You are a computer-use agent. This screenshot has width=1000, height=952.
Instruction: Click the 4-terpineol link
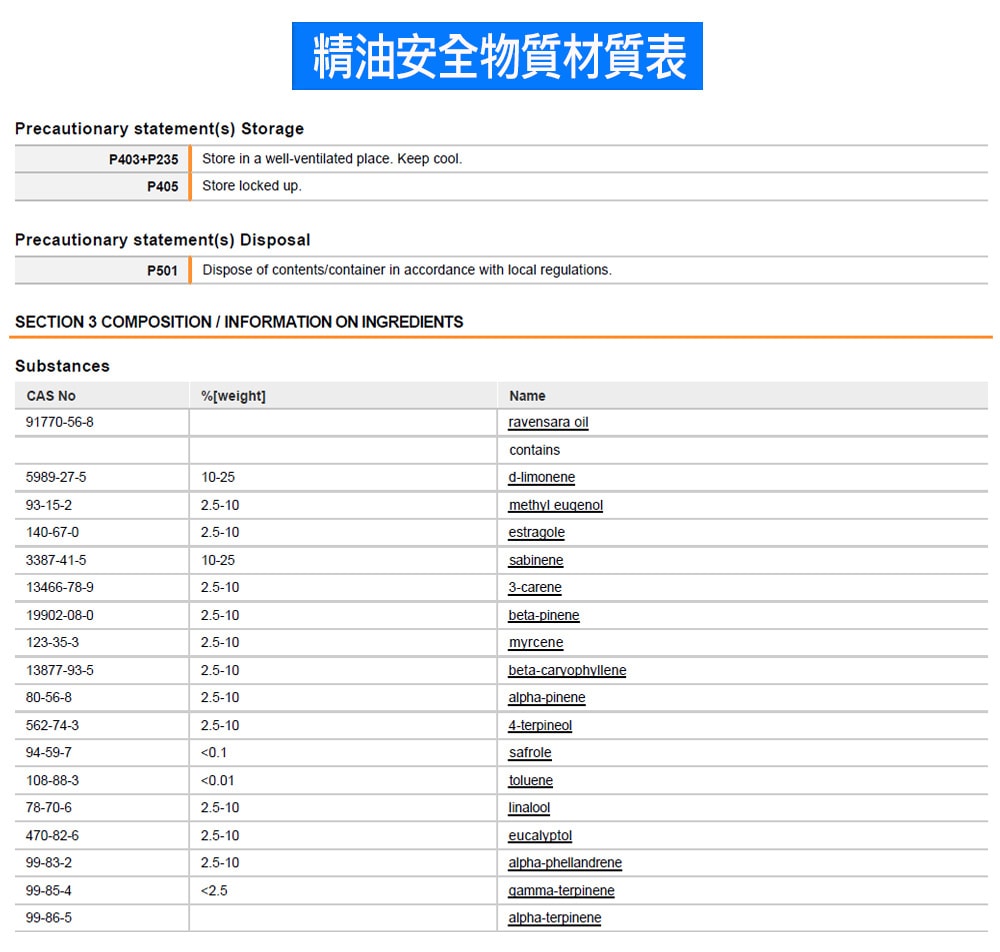pos(540,725)
